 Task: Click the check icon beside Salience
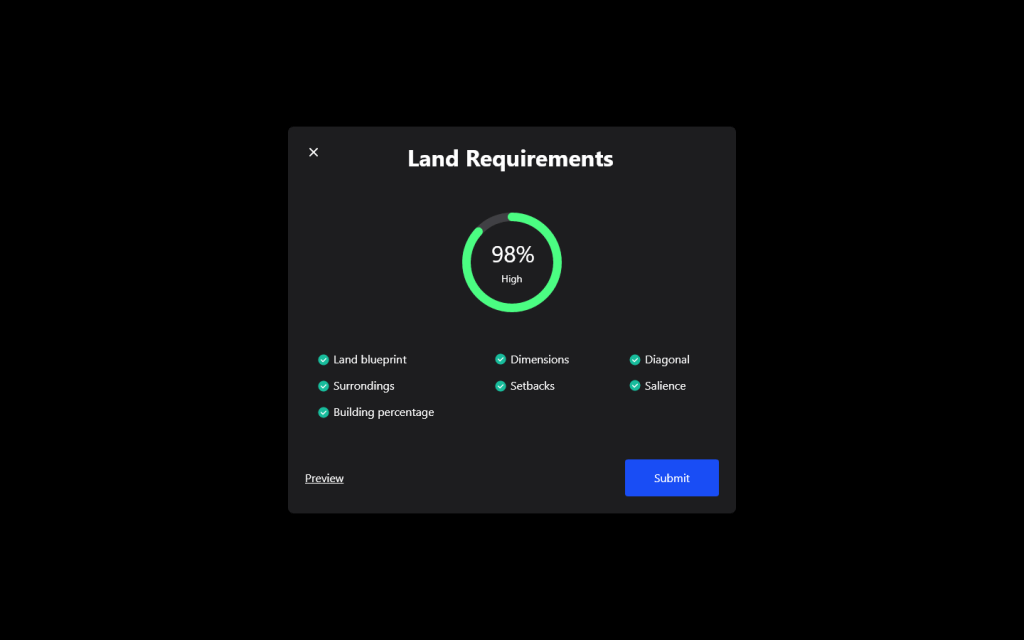(634, 386)
